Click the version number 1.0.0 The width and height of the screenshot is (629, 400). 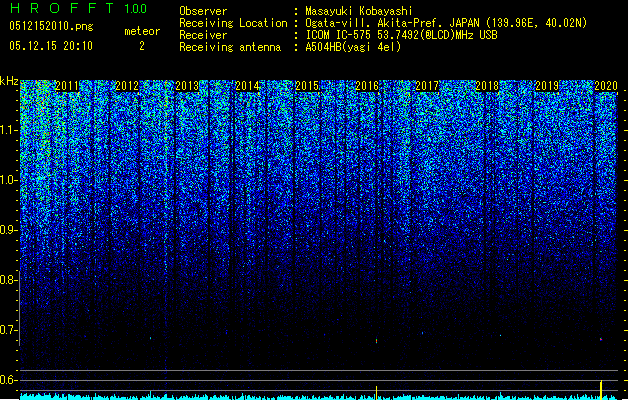[135, 8]
